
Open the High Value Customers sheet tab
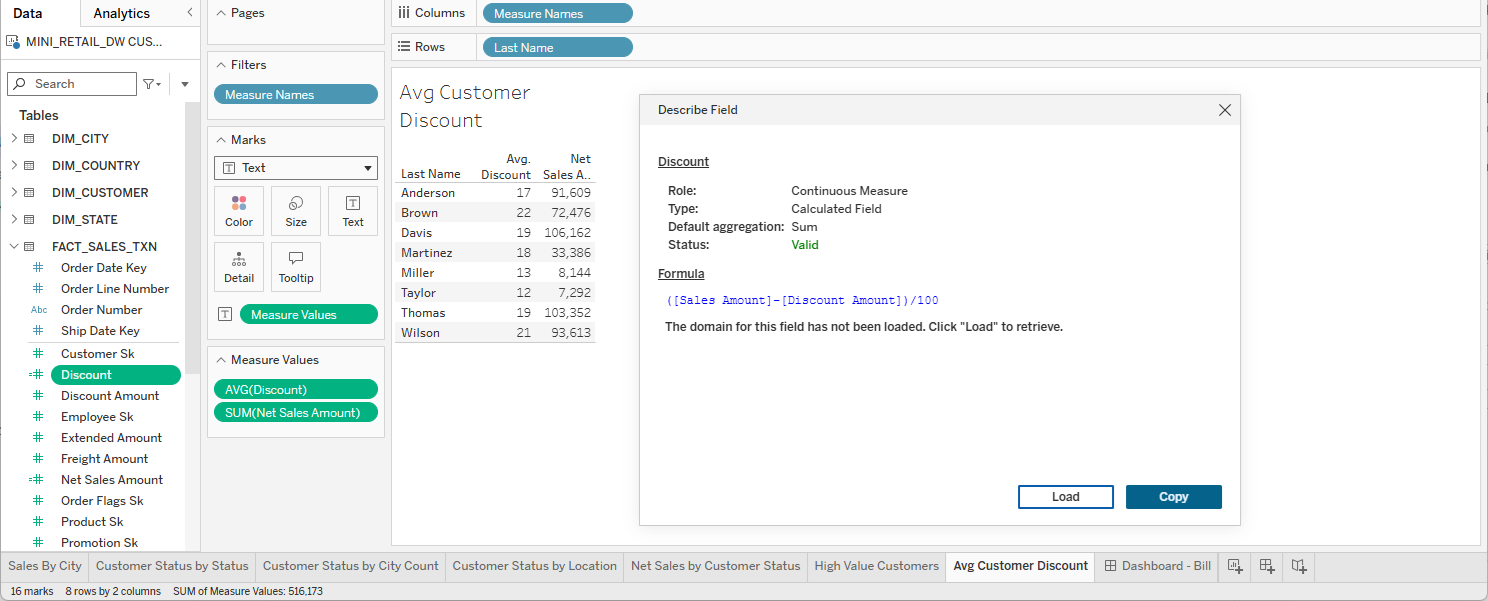click(x=876, y=566)
